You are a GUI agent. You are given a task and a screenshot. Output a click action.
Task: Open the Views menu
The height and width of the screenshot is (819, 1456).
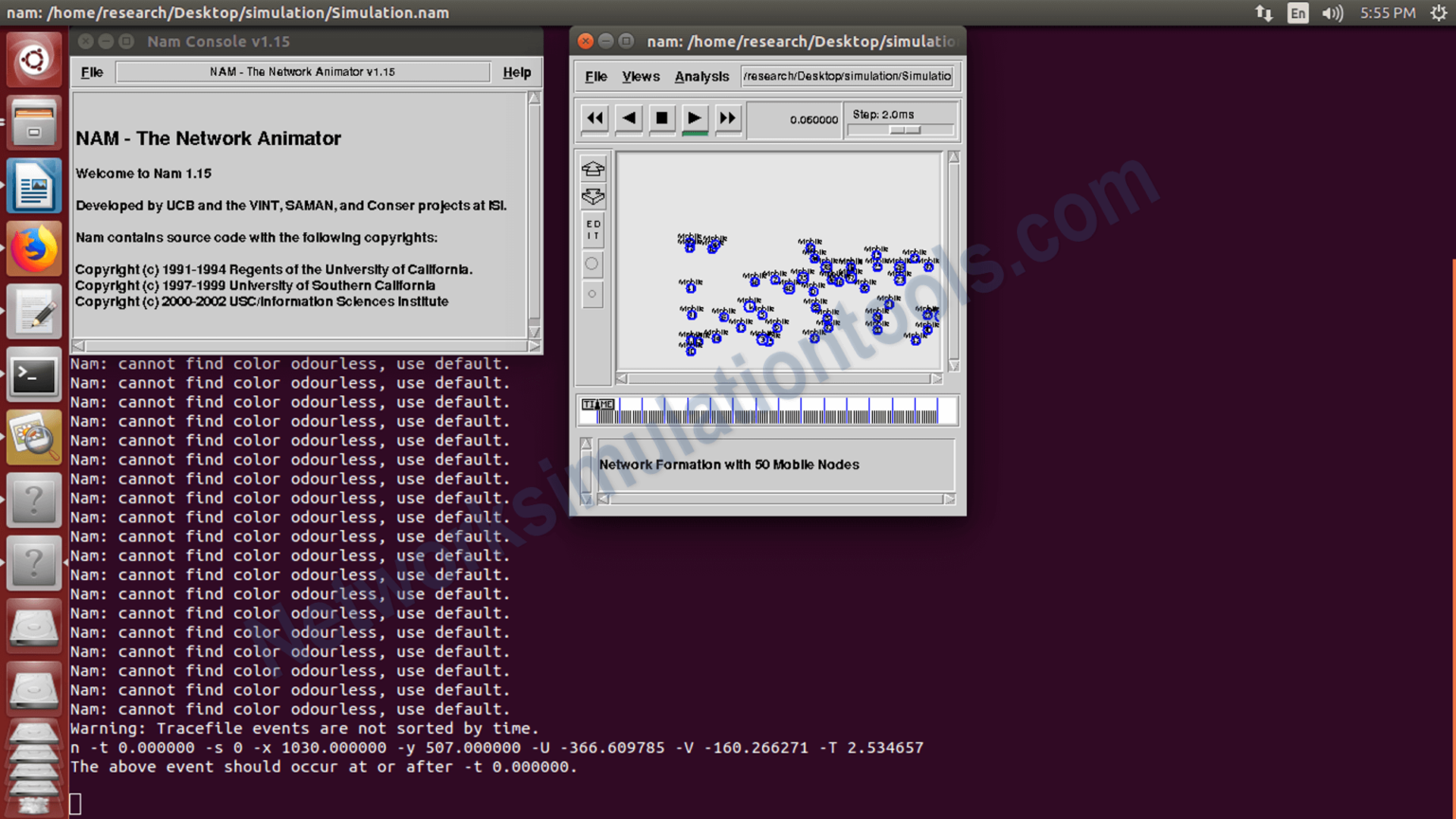pos(641,76)
